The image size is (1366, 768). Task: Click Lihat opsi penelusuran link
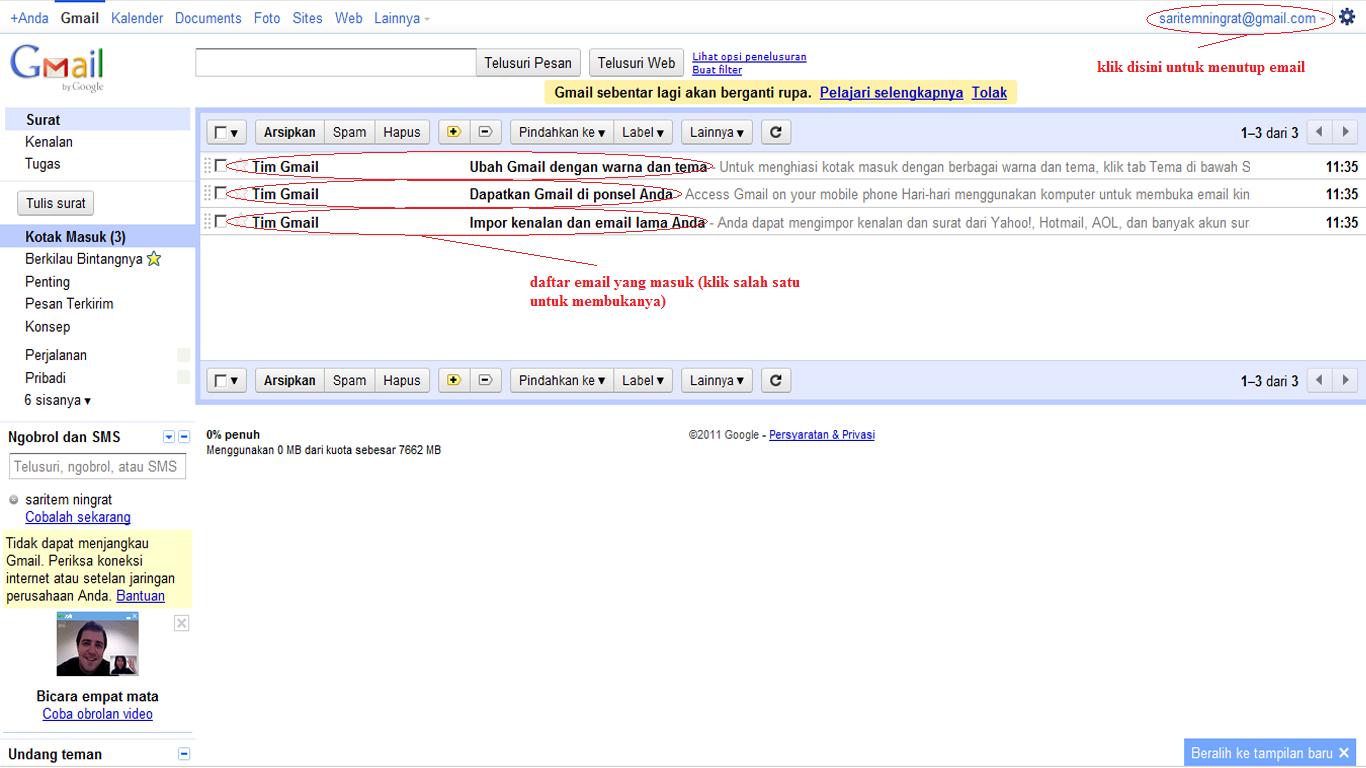tap(749, 57)
